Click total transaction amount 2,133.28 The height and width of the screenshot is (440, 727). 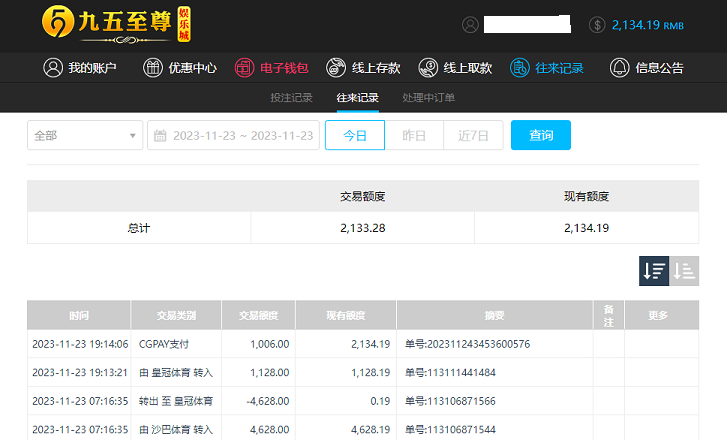point(363,228)
